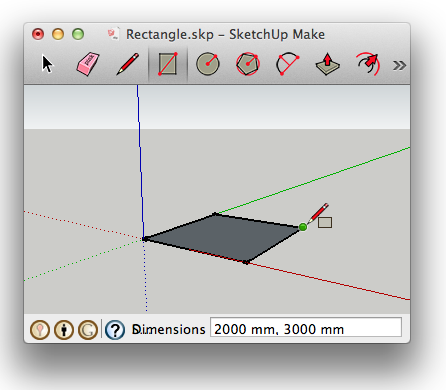
Task: Click the dark gray rectangle face
Action: [223, 237]
